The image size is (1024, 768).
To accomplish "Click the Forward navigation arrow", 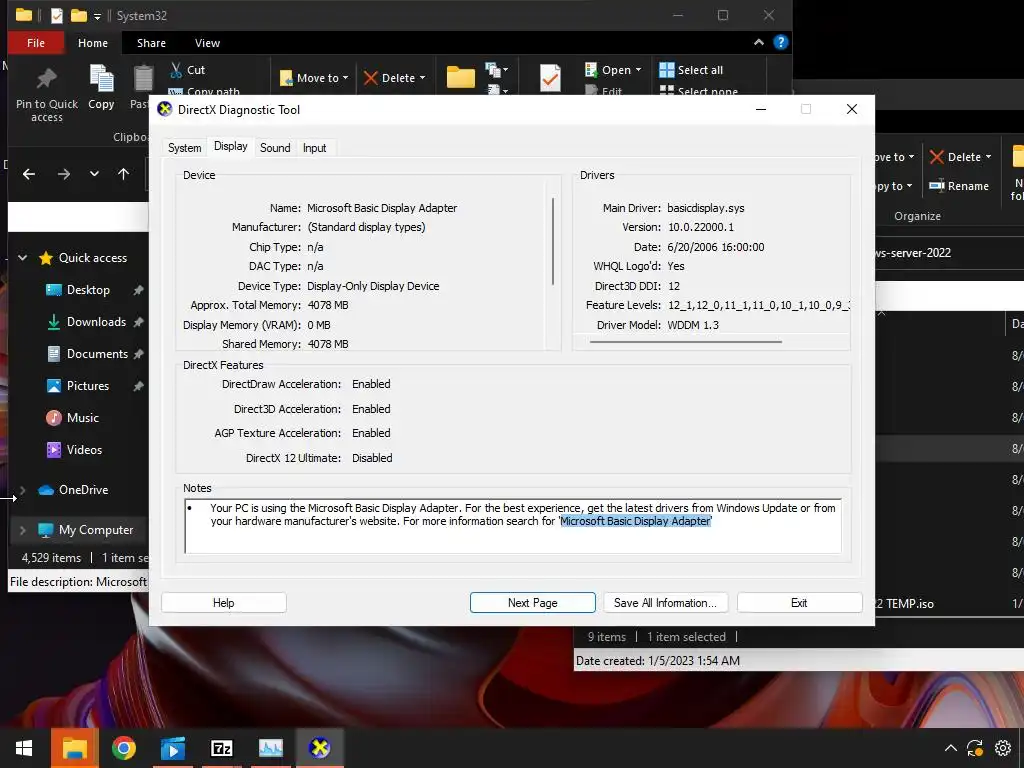I will click(63, 174).
